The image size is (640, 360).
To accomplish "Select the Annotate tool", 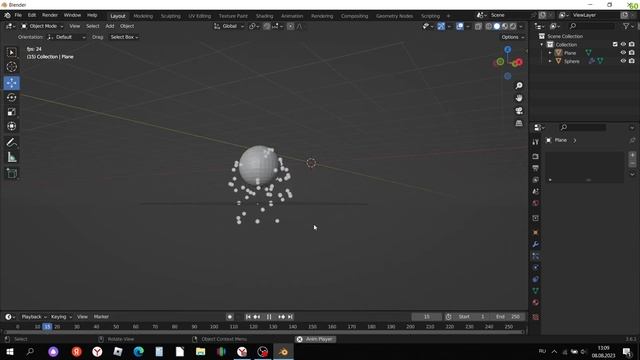I will [x=11, y=142].
